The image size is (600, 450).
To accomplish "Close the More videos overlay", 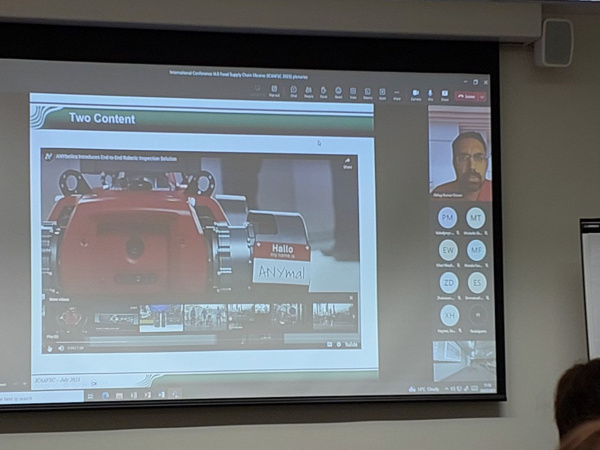I will (x=351, y=298).
